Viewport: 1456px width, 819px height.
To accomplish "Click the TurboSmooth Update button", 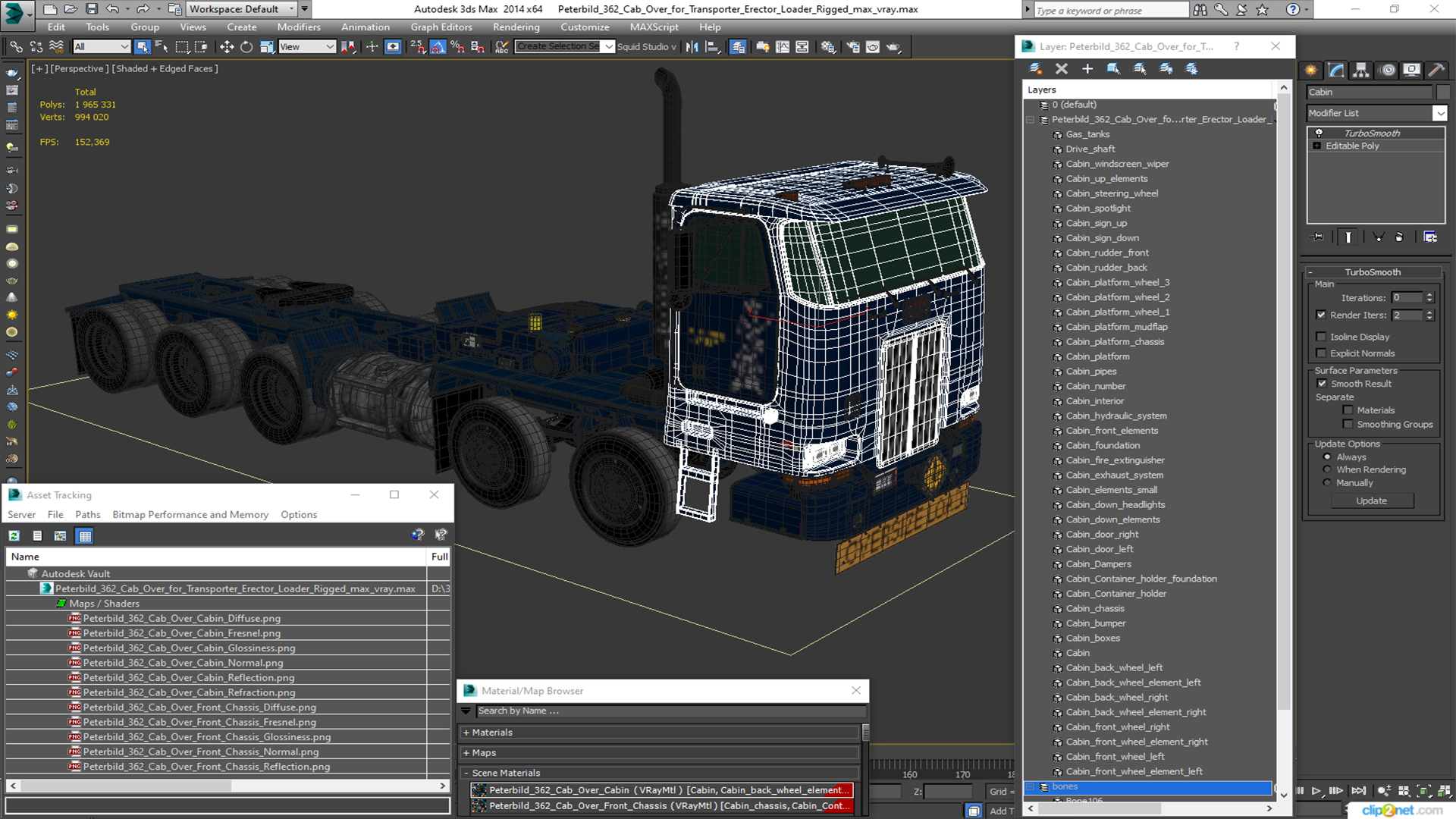I will (1371, 500).
